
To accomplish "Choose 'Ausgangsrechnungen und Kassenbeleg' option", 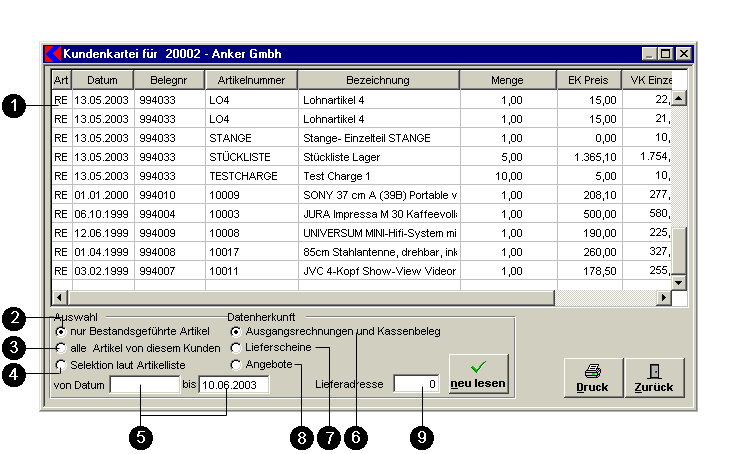I will (236, 331).
